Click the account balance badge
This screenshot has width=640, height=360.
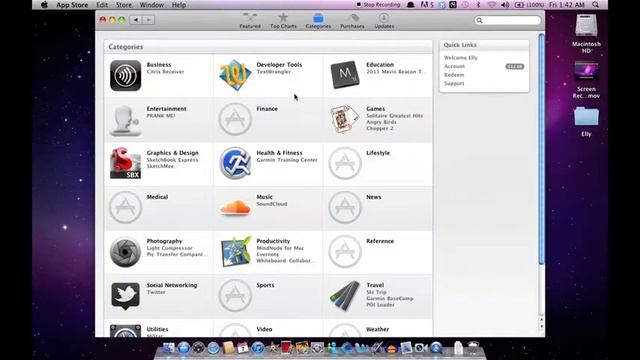pos(515,67)
